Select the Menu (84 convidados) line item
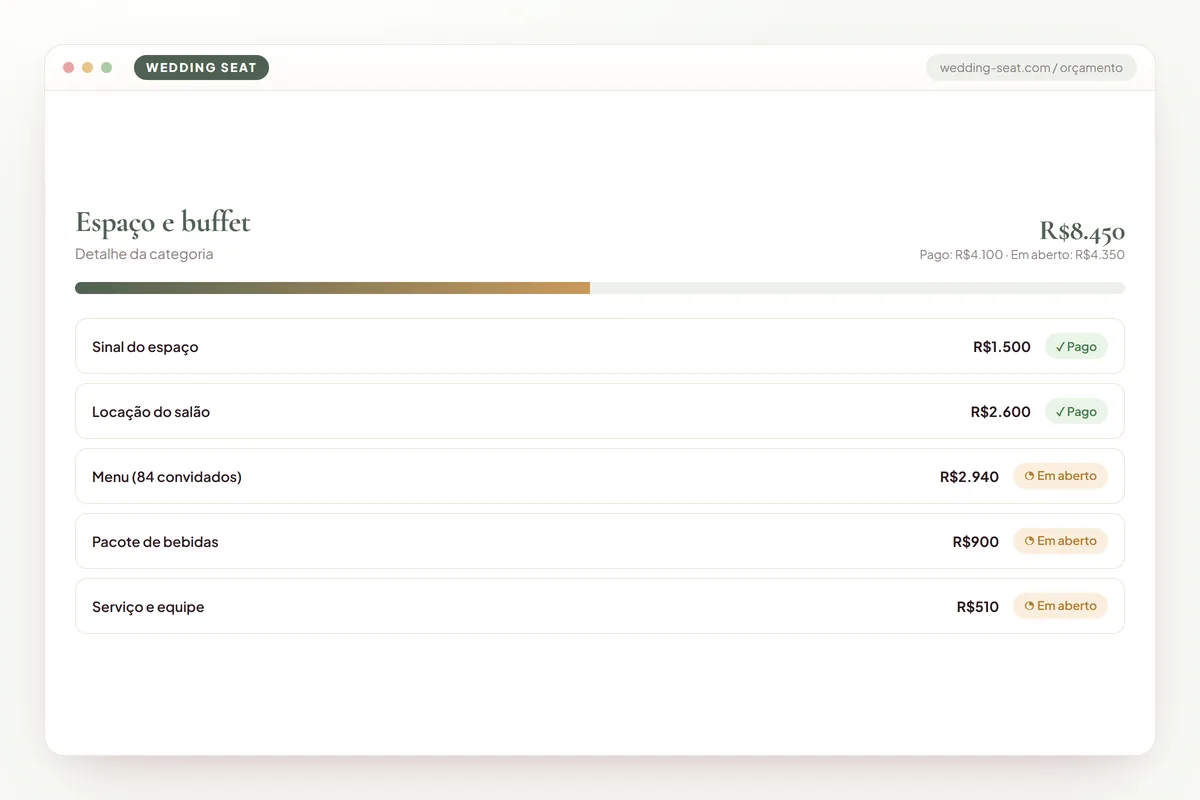The width and height of the screenshot is (1200, 800). coord(600,476)
